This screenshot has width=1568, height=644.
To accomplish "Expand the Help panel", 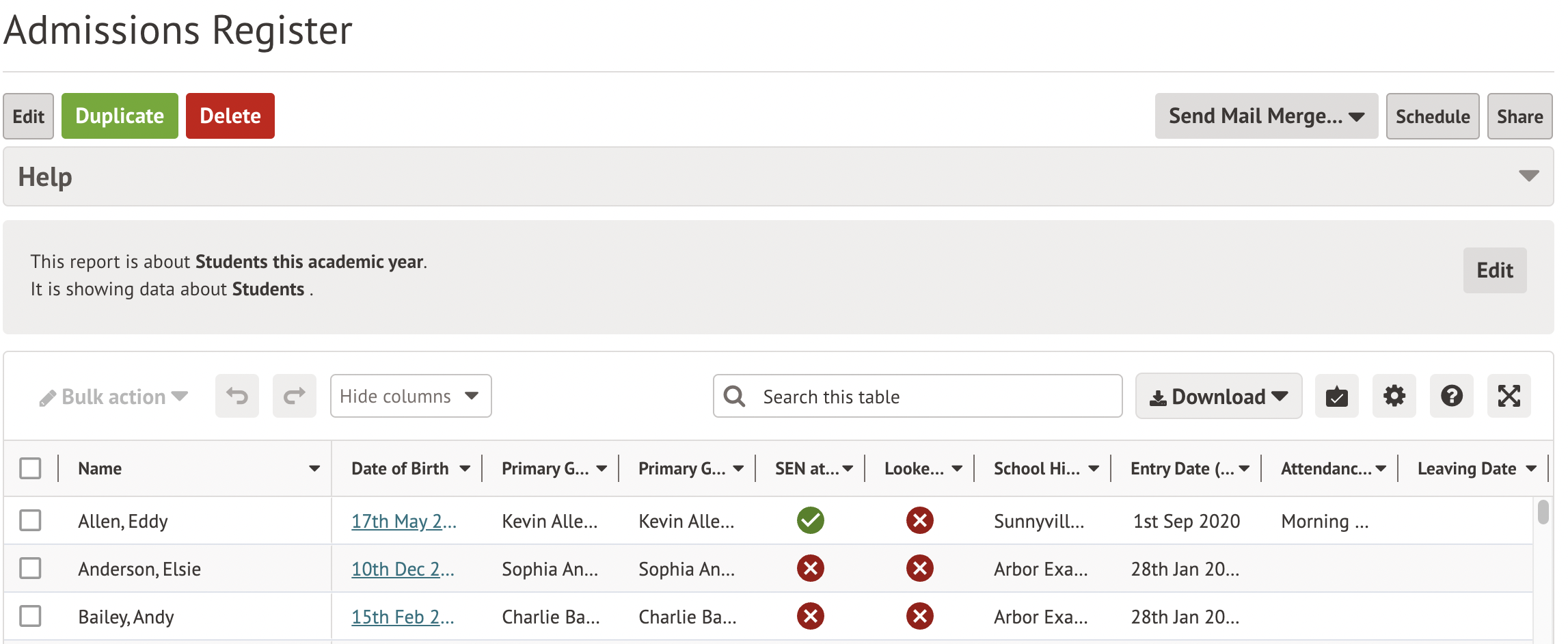I will pos(1528,176).
